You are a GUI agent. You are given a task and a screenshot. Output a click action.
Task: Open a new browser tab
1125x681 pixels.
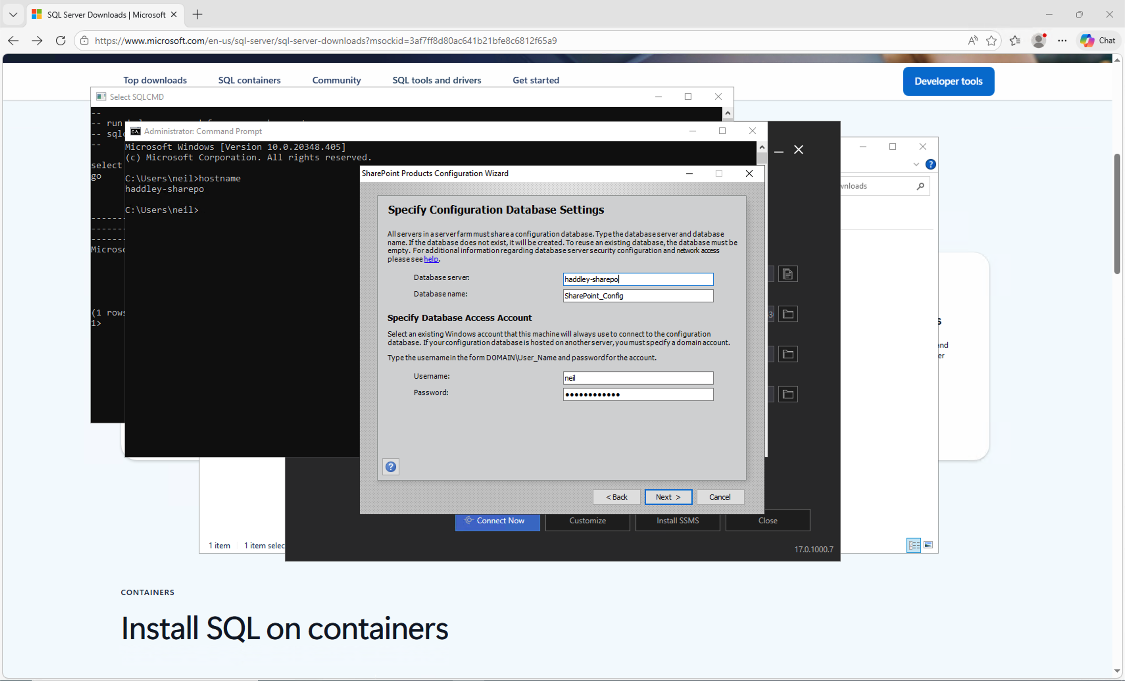[x=197, y=14]
